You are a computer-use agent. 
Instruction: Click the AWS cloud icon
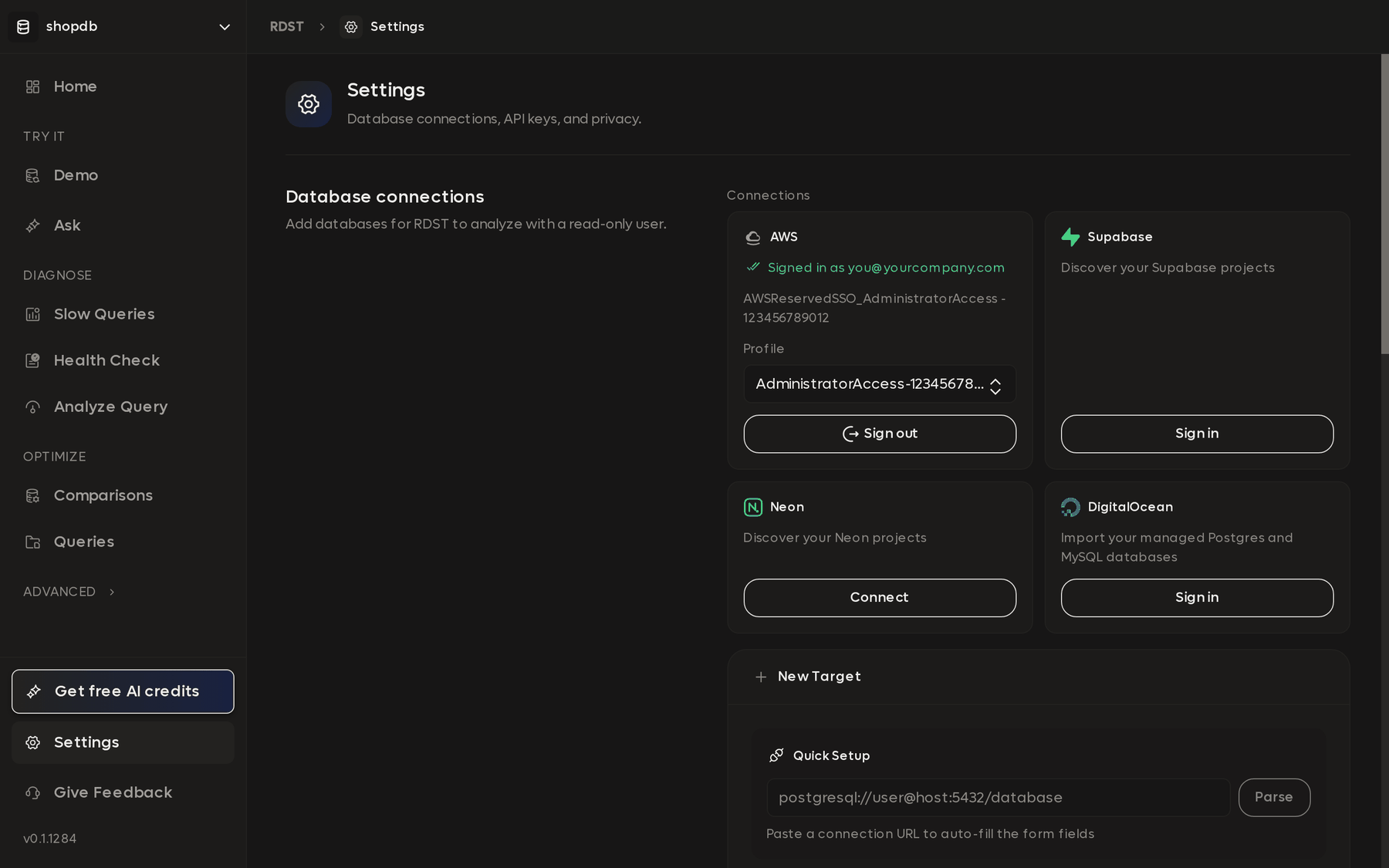[x=753, y=238]
